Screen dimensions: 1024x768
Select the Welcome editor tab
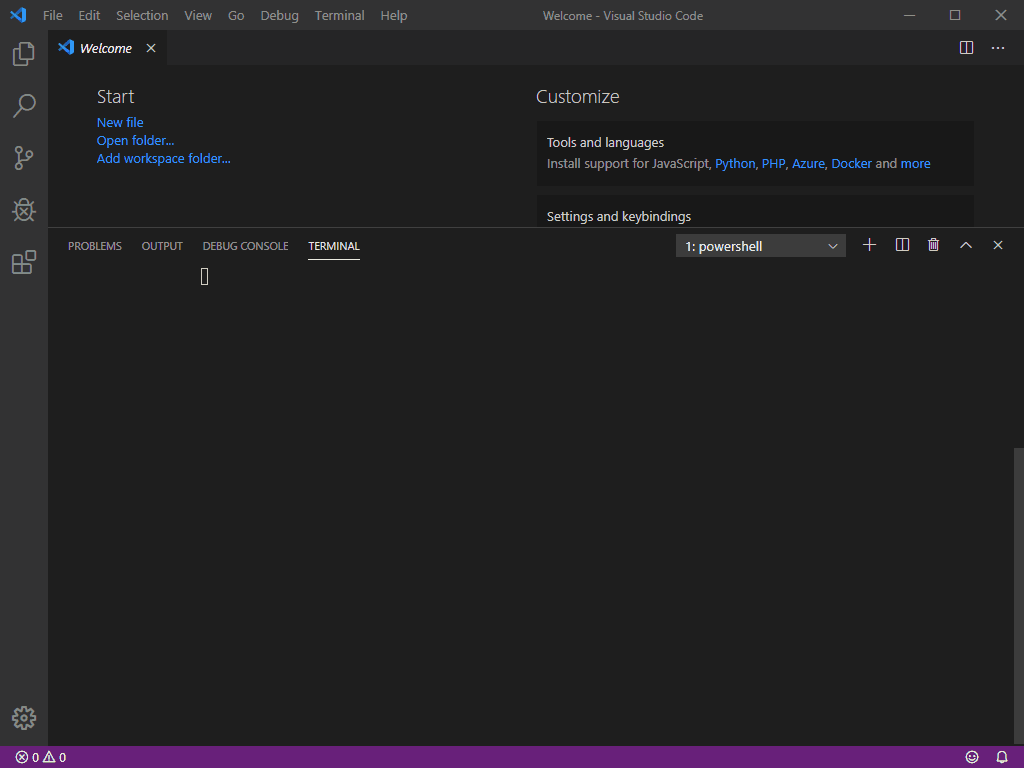tap(108, 48)
